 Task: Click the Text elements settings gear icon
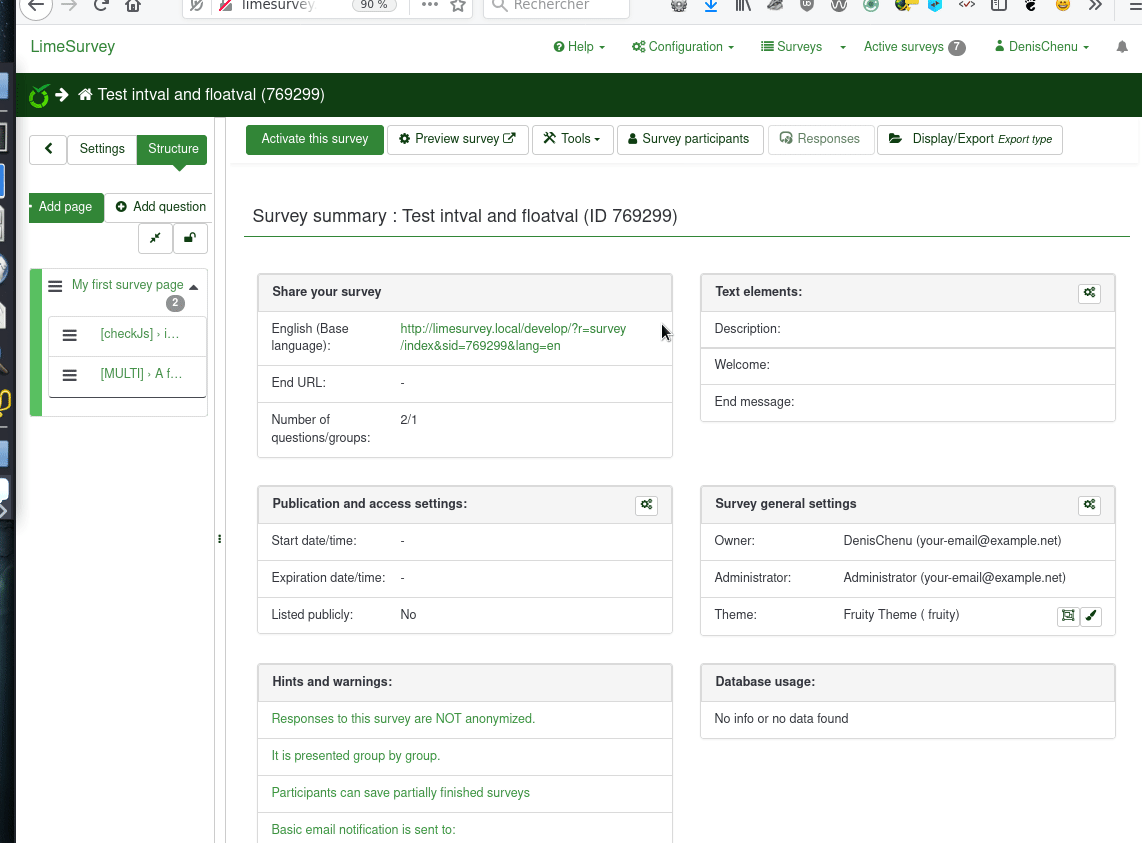point(1089,293)
